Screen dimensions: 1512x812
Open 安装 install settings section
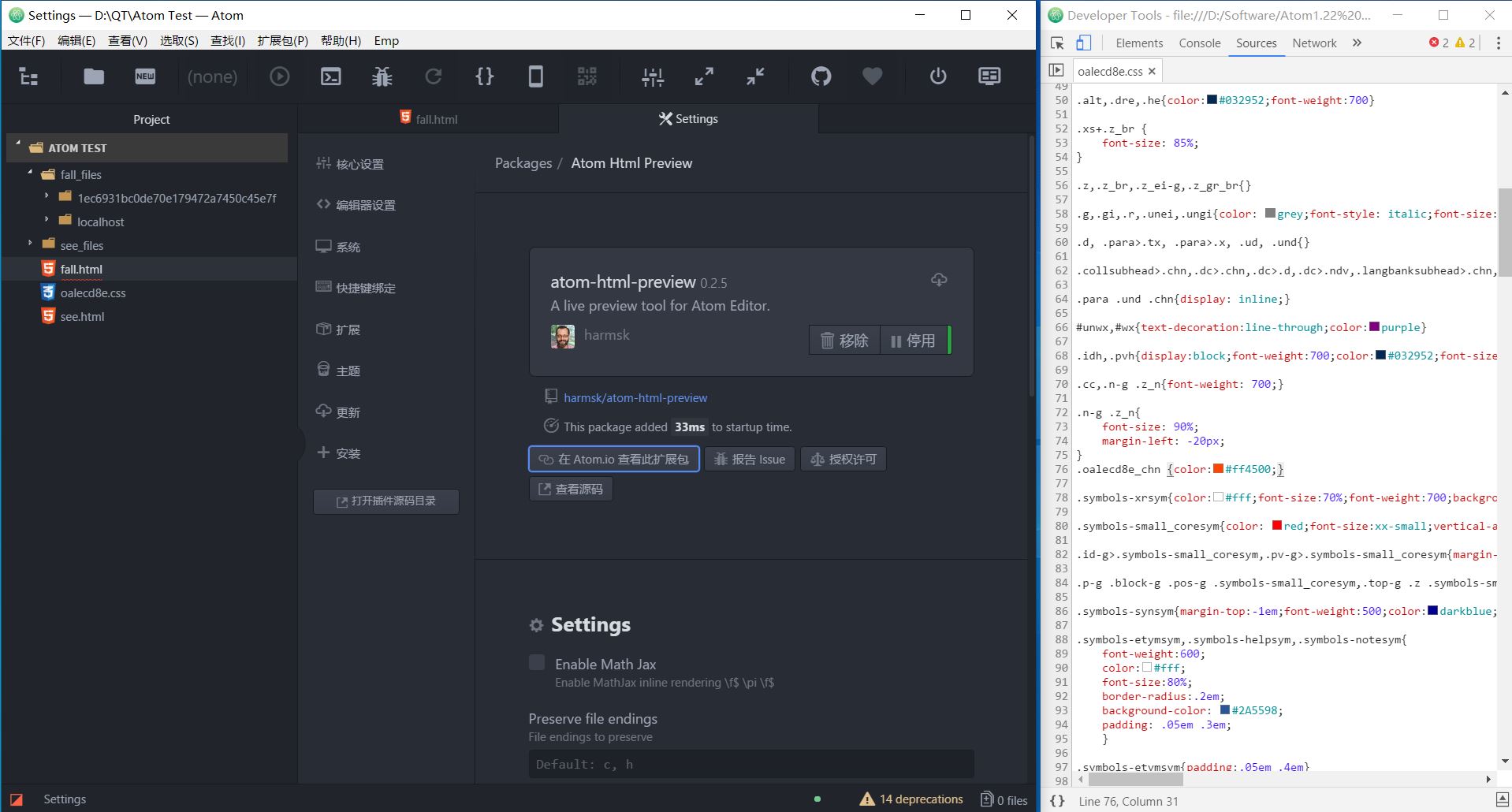point(338,453)
